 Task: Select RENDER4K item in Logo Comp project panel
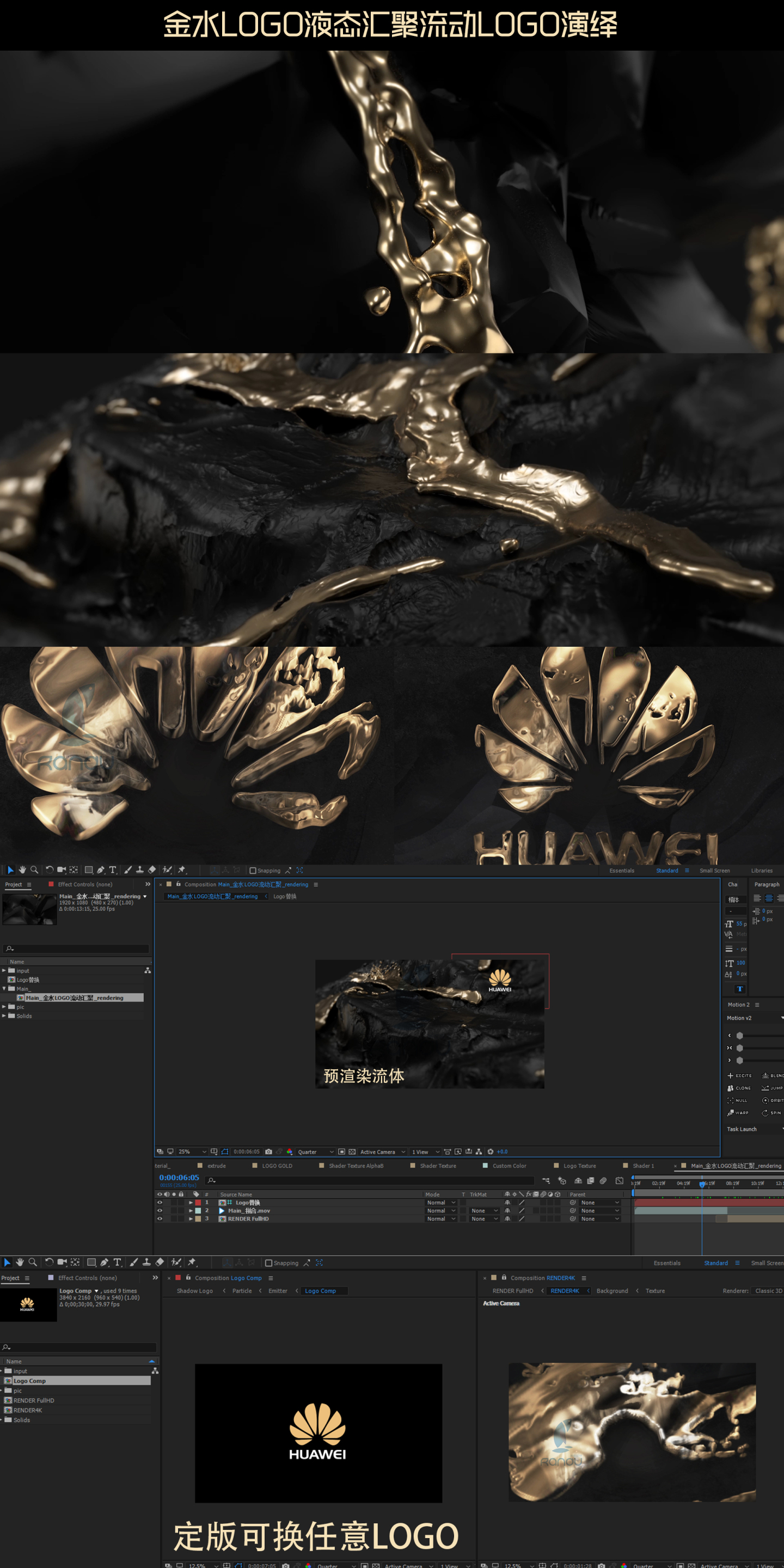click(27, 1410)
